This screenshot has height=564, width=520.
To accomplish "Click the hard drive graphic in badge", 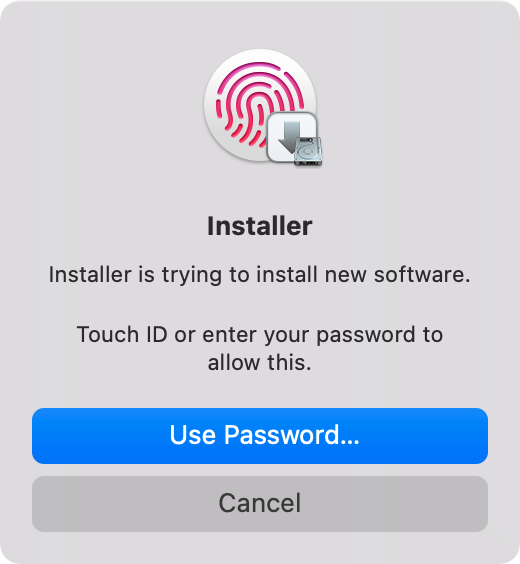I will (308, 151).
